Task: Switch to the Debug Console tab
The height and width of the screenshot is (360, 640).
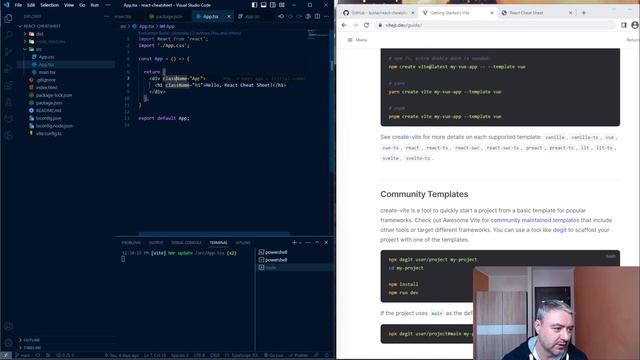Action: [x=186, y=242]
